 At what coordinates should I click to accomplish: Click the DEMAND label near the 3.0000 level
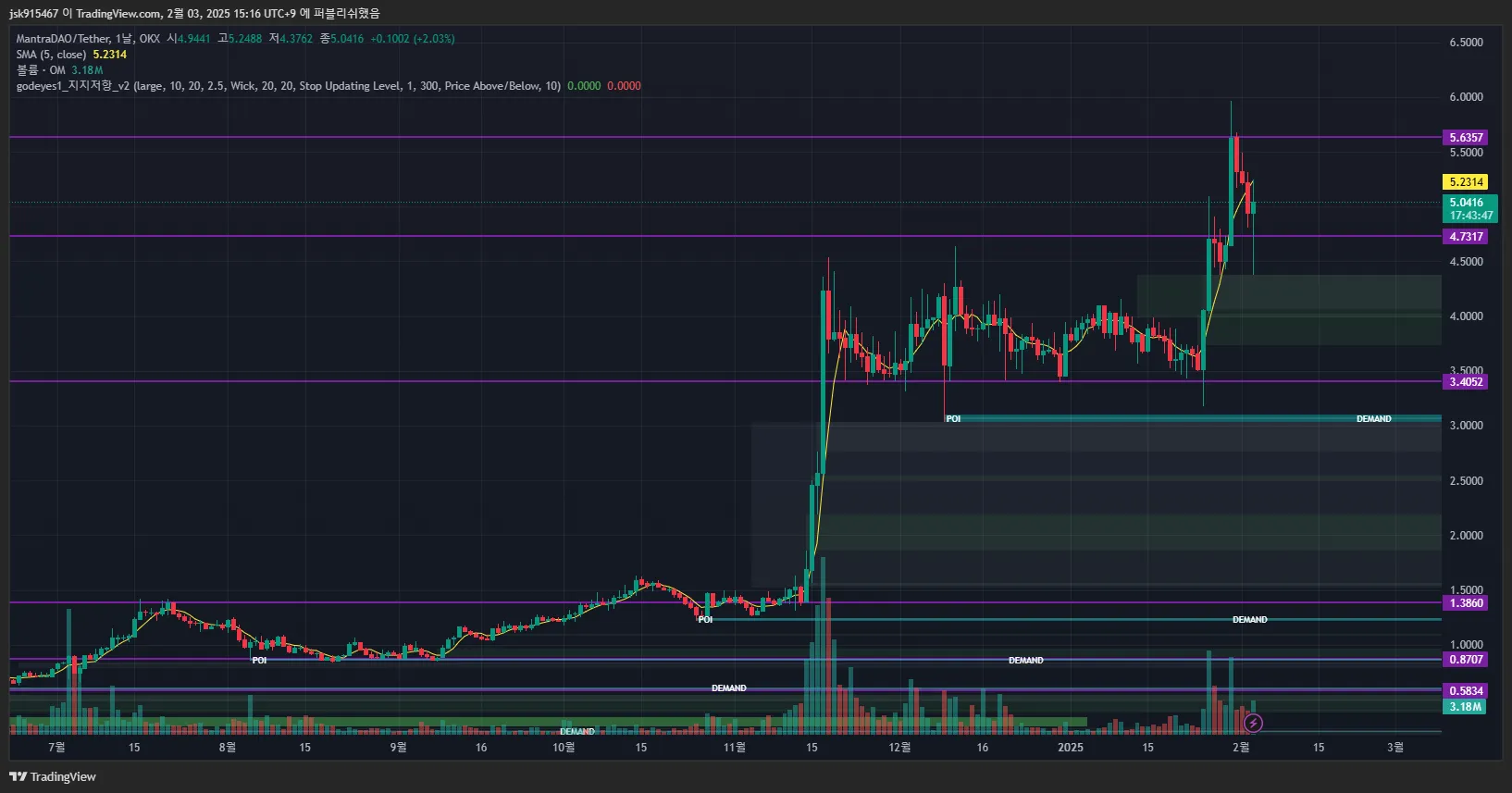pos(1374,419)
